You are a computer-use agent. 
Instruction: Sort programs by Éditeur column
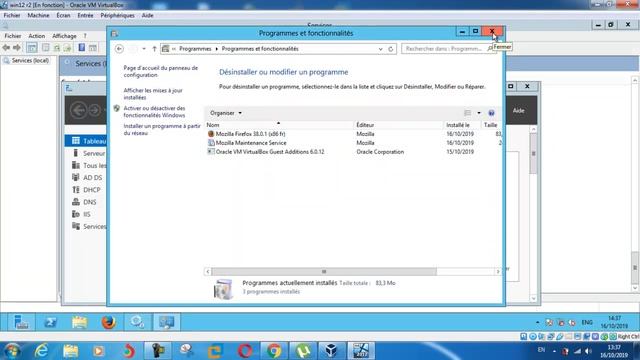[x=398, y=125]
